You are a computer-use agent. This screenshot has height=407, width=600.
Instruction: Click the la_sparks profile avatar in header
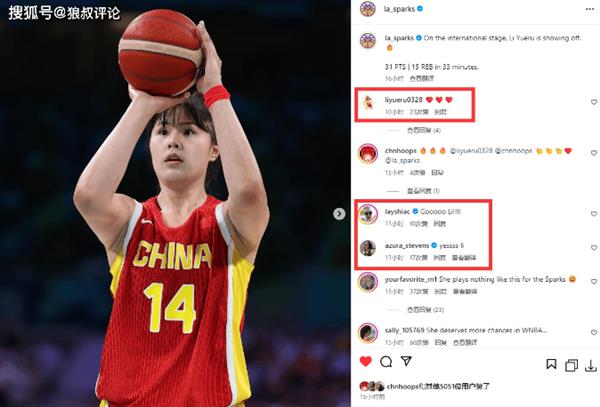368,8
